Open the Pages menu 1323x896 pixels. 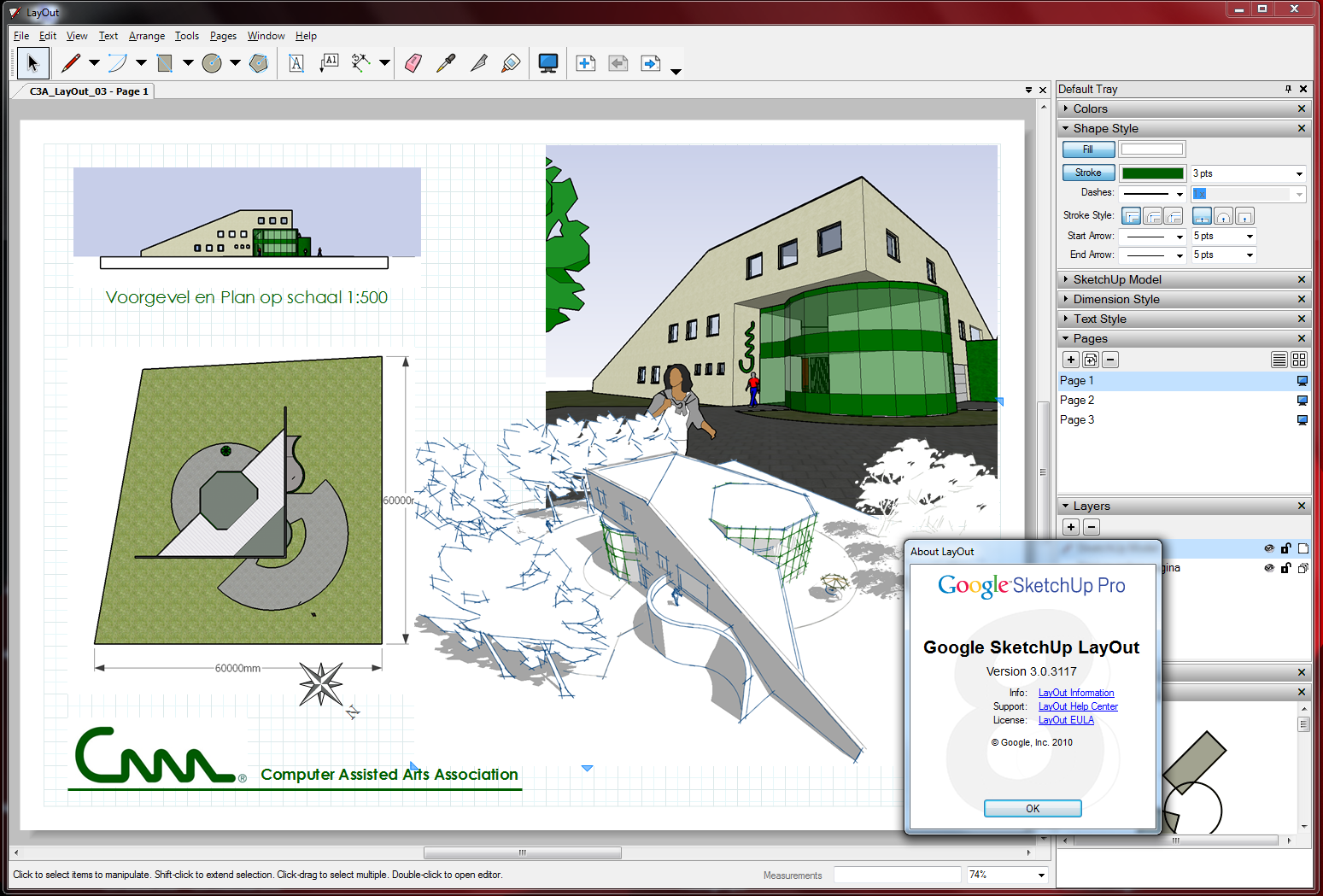(223, 36)
